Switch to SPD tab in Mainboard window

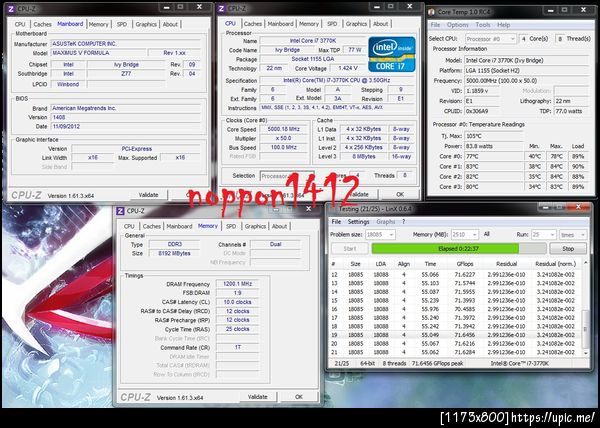(x=122, y=24)
